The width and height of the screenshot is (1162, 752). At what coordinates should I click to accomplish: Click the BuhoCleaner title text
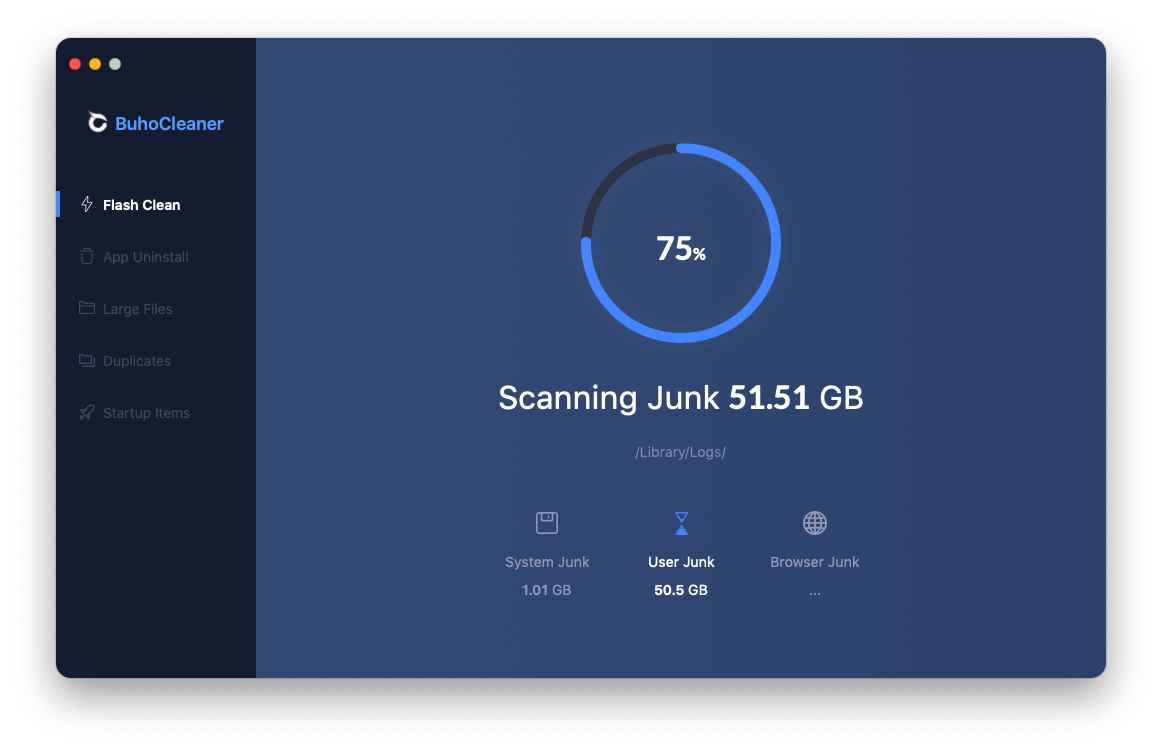pyautogui.click(x=169, y=123)
